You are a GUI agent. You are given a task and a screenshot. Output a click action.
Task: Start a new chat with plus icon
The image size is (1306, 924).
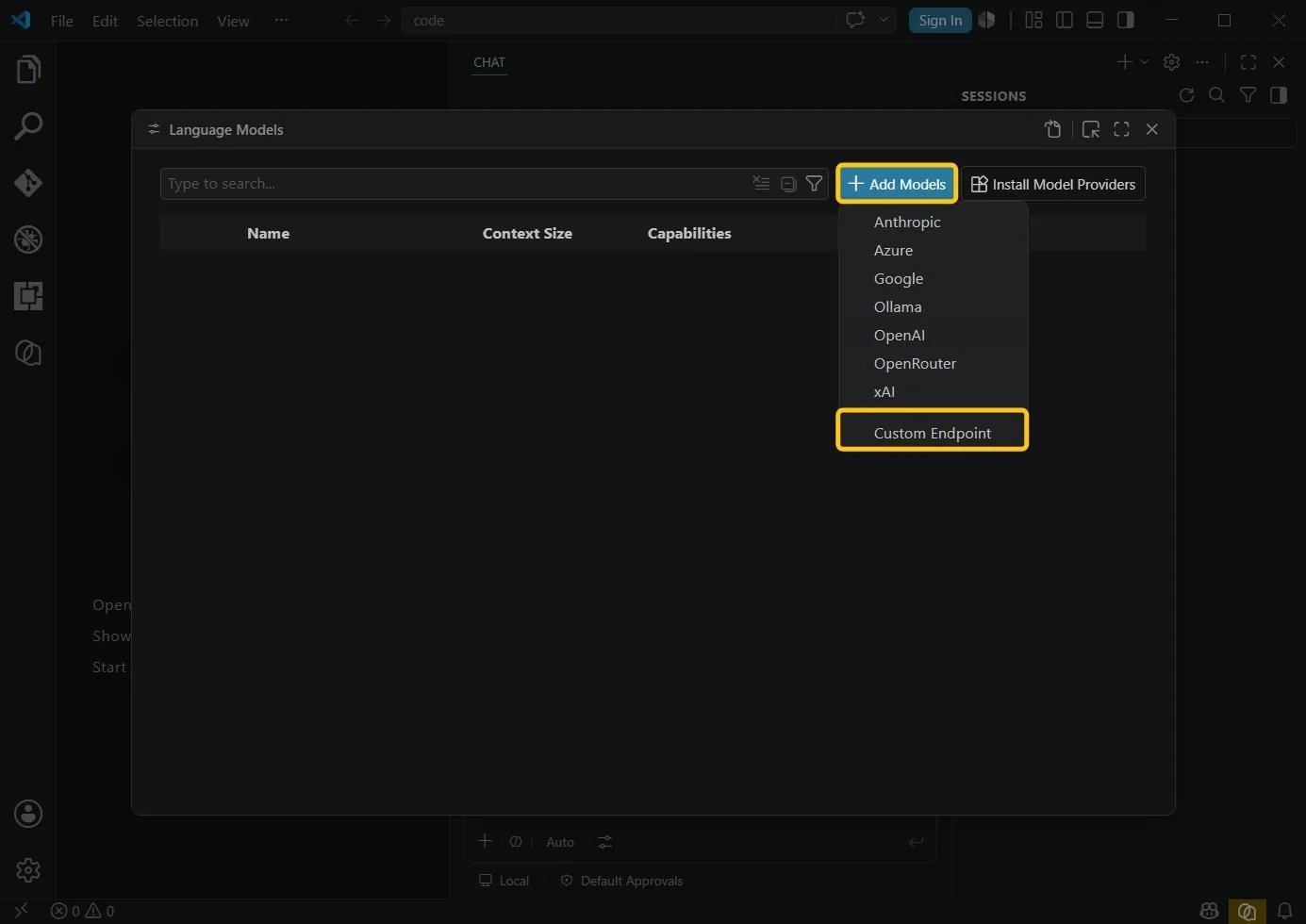[x=1124, y=61]
